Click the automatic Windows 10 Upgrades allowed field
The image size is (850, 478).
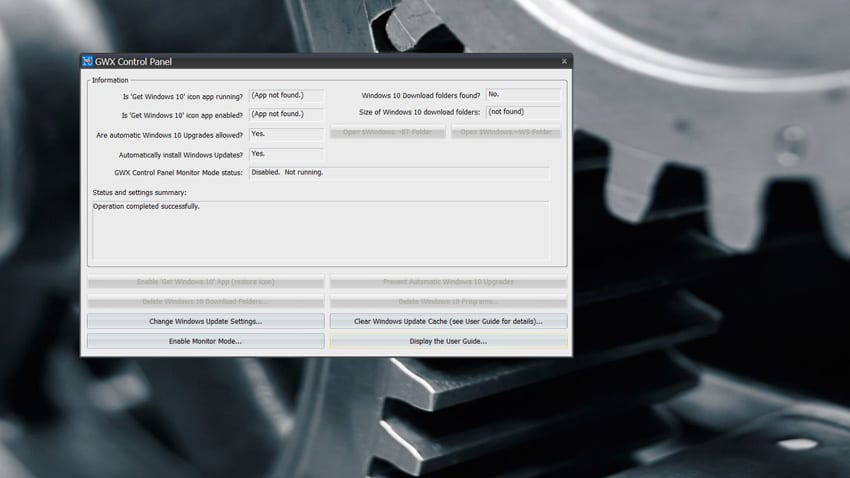click(x=286, y=134)
